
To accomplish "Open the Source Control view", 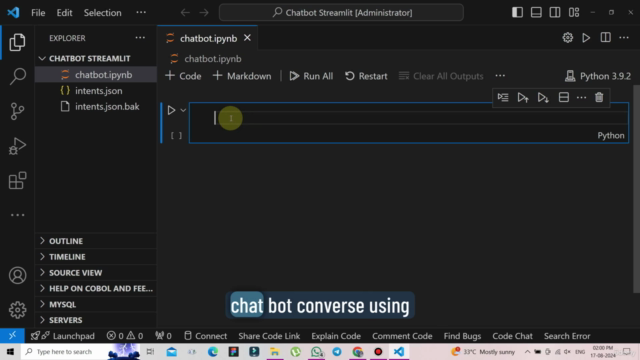I will pyautogui.click(x=17, y=111).
